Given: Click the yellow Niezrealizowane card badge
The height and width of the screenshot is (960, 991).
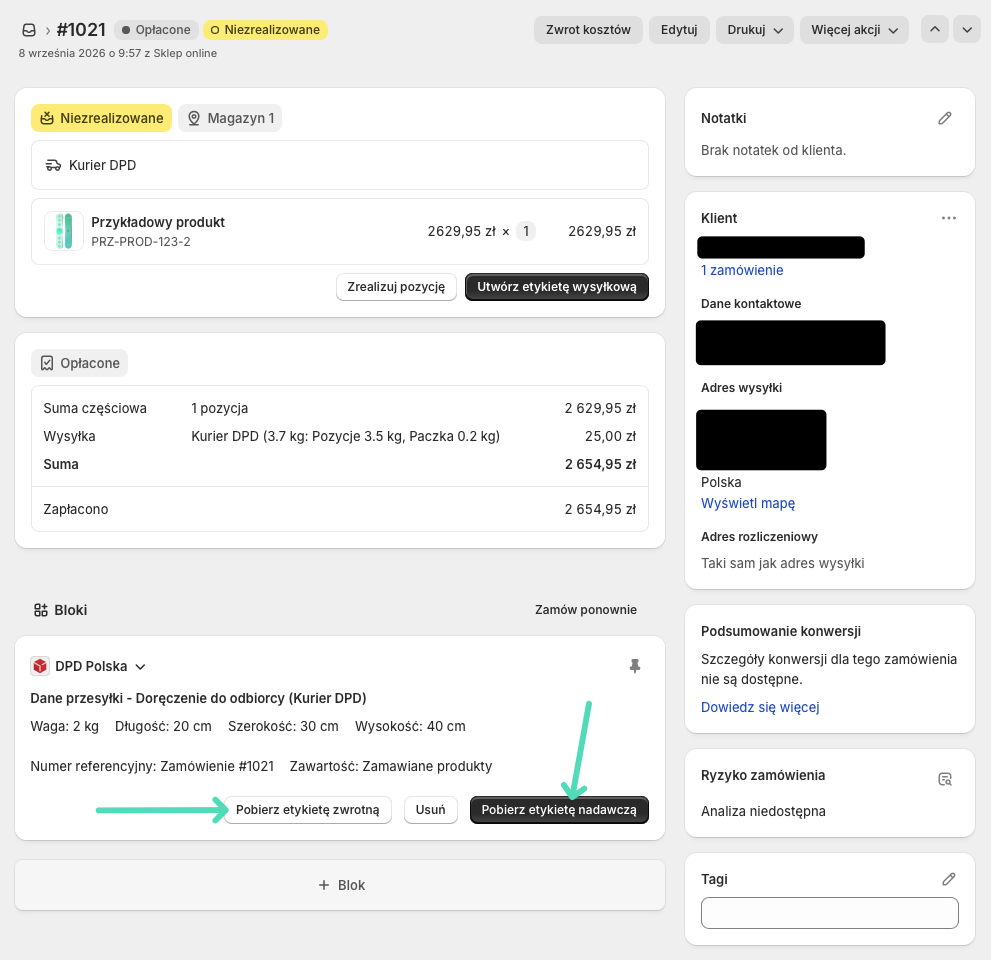Looking at the screenshot, I should click(101, 118).
